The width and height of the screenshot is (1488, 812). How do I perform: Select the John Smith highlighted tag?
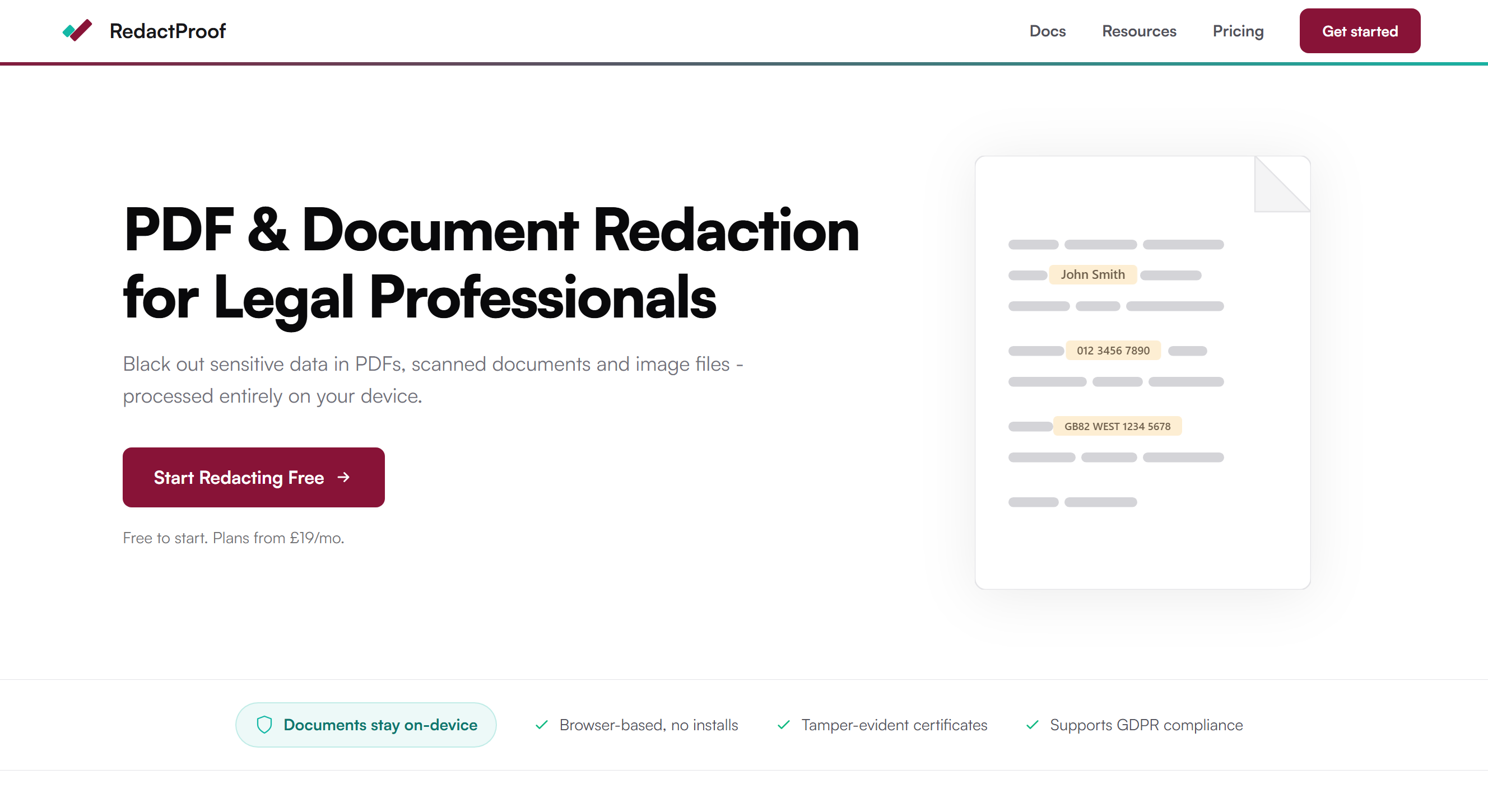1092,274
